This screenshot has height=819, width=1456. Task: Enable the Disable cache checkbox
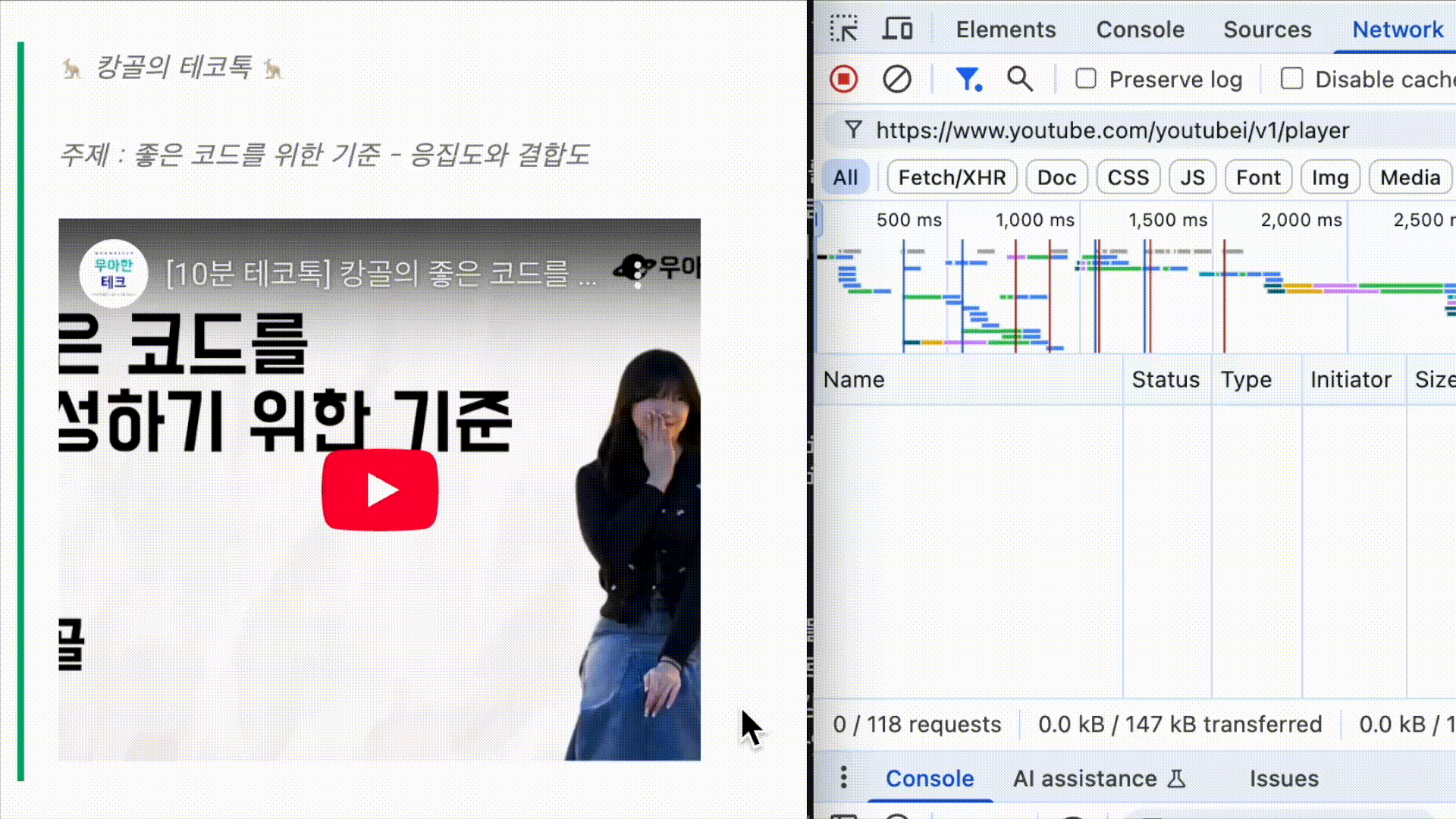tap(1291, 78)
